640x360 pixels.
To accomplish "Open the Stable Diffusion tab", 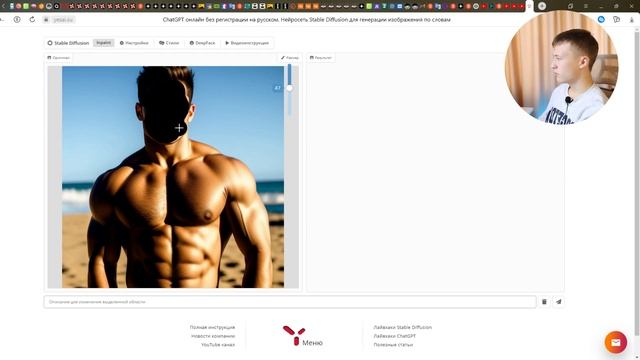I will pyautogui.click(x=68, y=43).
